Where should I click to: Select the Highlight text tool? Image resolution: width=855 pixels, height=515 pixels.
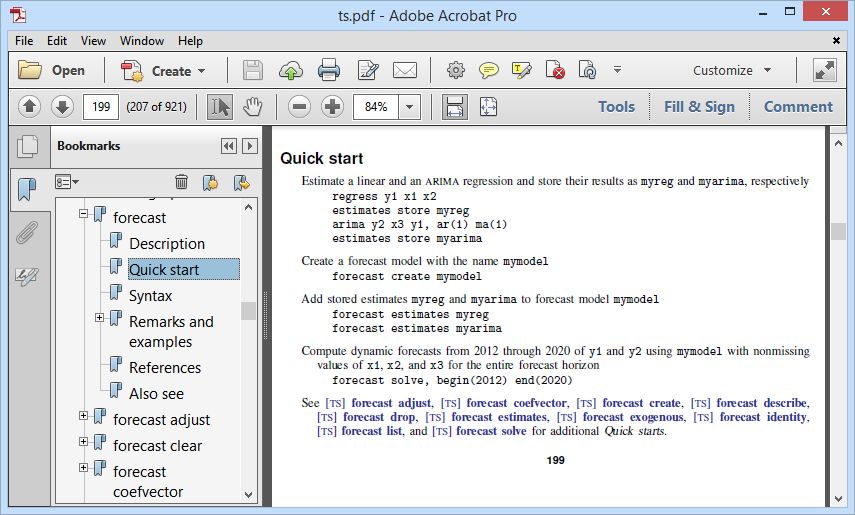tap(521, 70)
